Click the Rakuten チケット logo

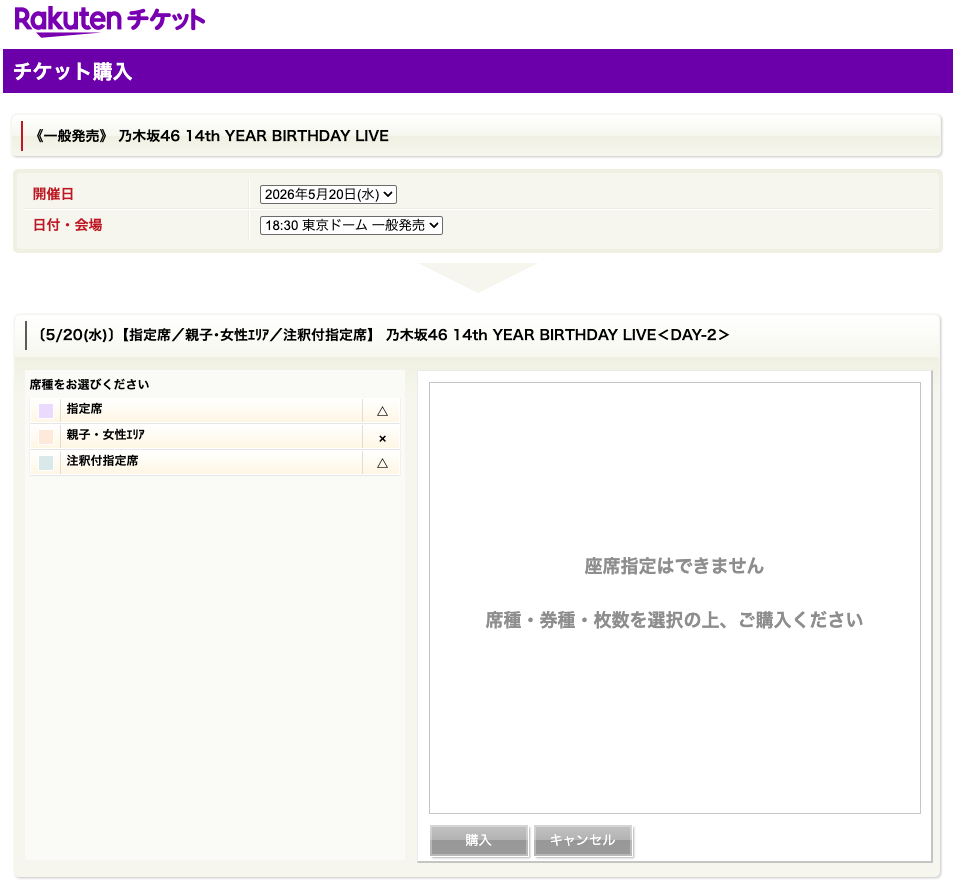[x=109, y=21]
